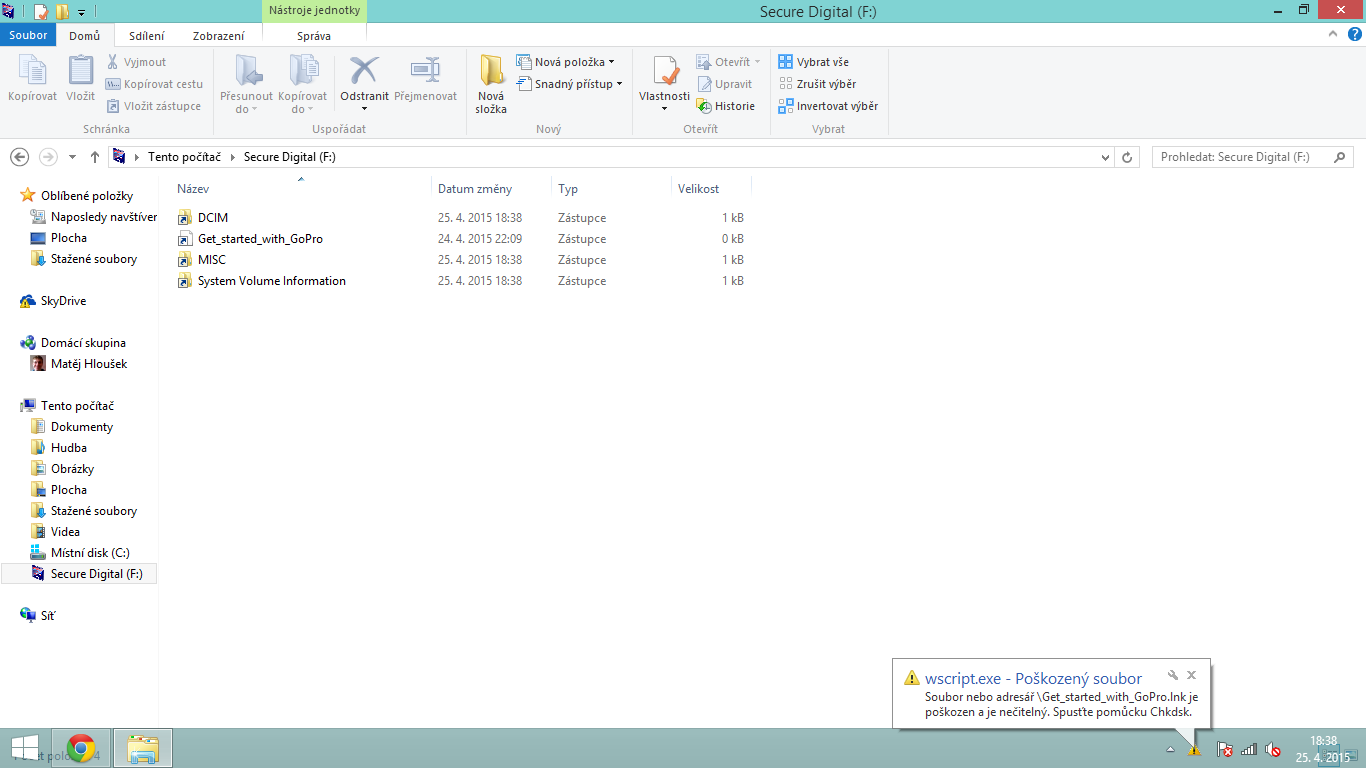Viewport: 1366px width, 768px height.
Task: Click Vybrat vše in the ribbon
Action: [x=814, y=62]
